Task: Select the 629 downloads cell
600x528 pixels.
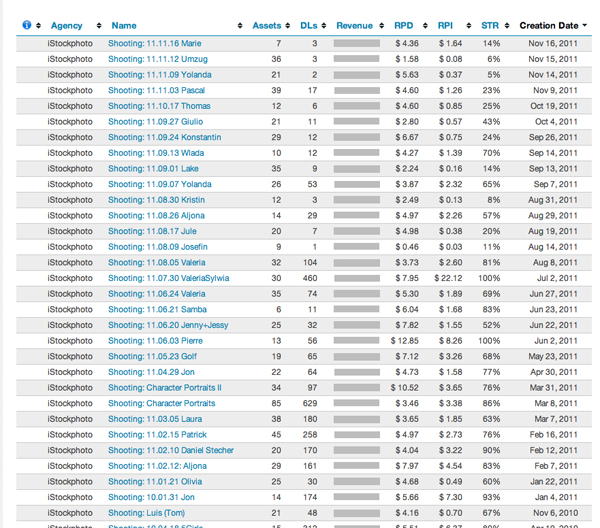Action: 310,404
